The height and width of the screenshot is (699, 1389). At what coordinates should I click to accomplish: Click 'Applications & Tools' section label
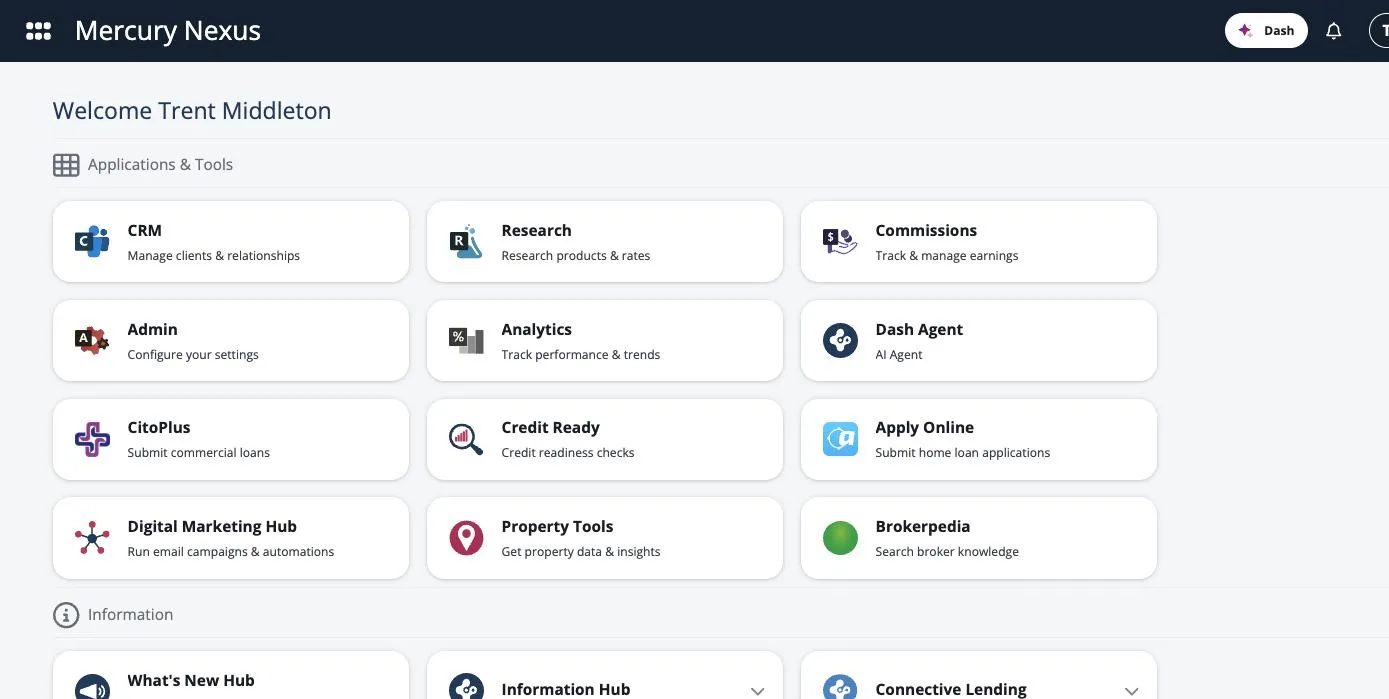pyautogui.click(x=160, y=165)
